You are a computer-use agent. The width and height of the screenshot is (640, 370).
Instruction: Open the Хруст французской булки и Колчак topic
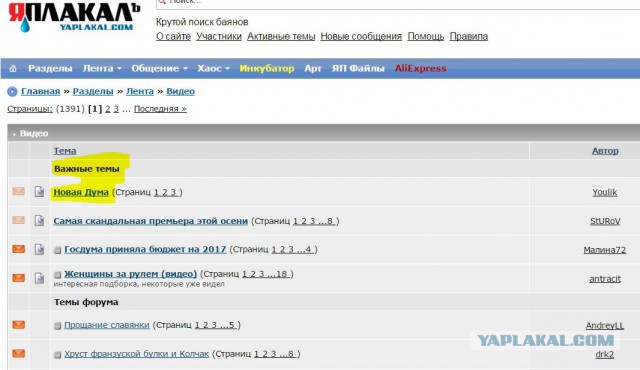[137, 354]
